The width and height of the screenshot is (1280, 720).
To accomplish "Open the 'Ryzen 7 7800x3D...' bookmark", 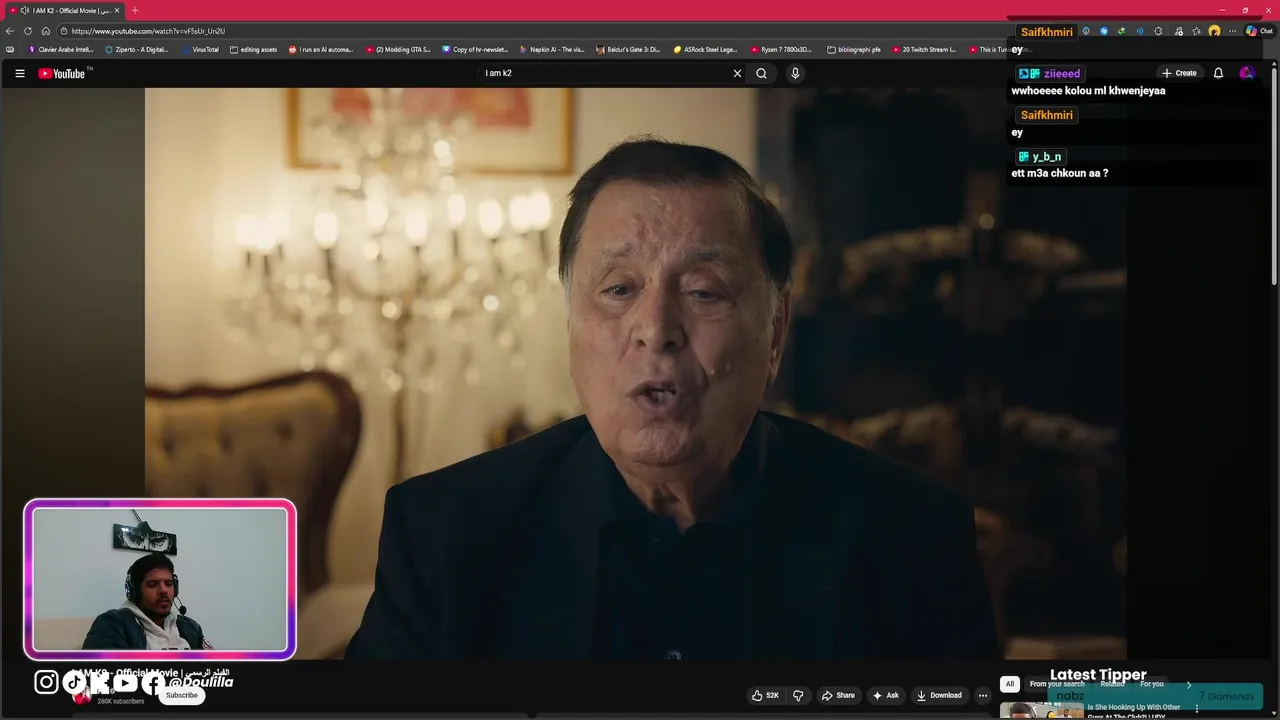I will [782, 49].
